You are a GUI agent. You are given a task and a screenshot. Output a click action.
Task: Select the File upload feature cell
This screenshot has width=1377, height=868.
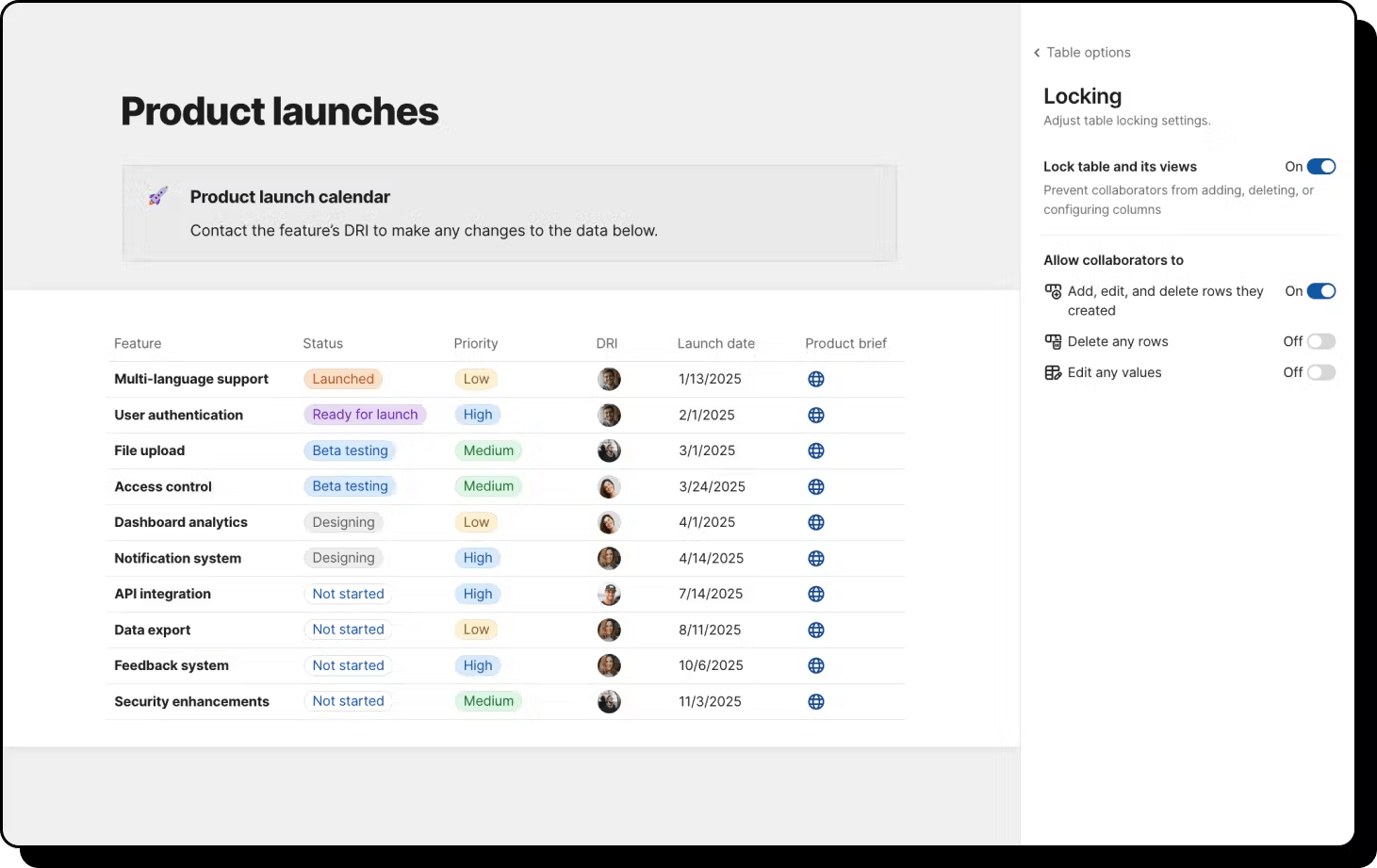150,450
